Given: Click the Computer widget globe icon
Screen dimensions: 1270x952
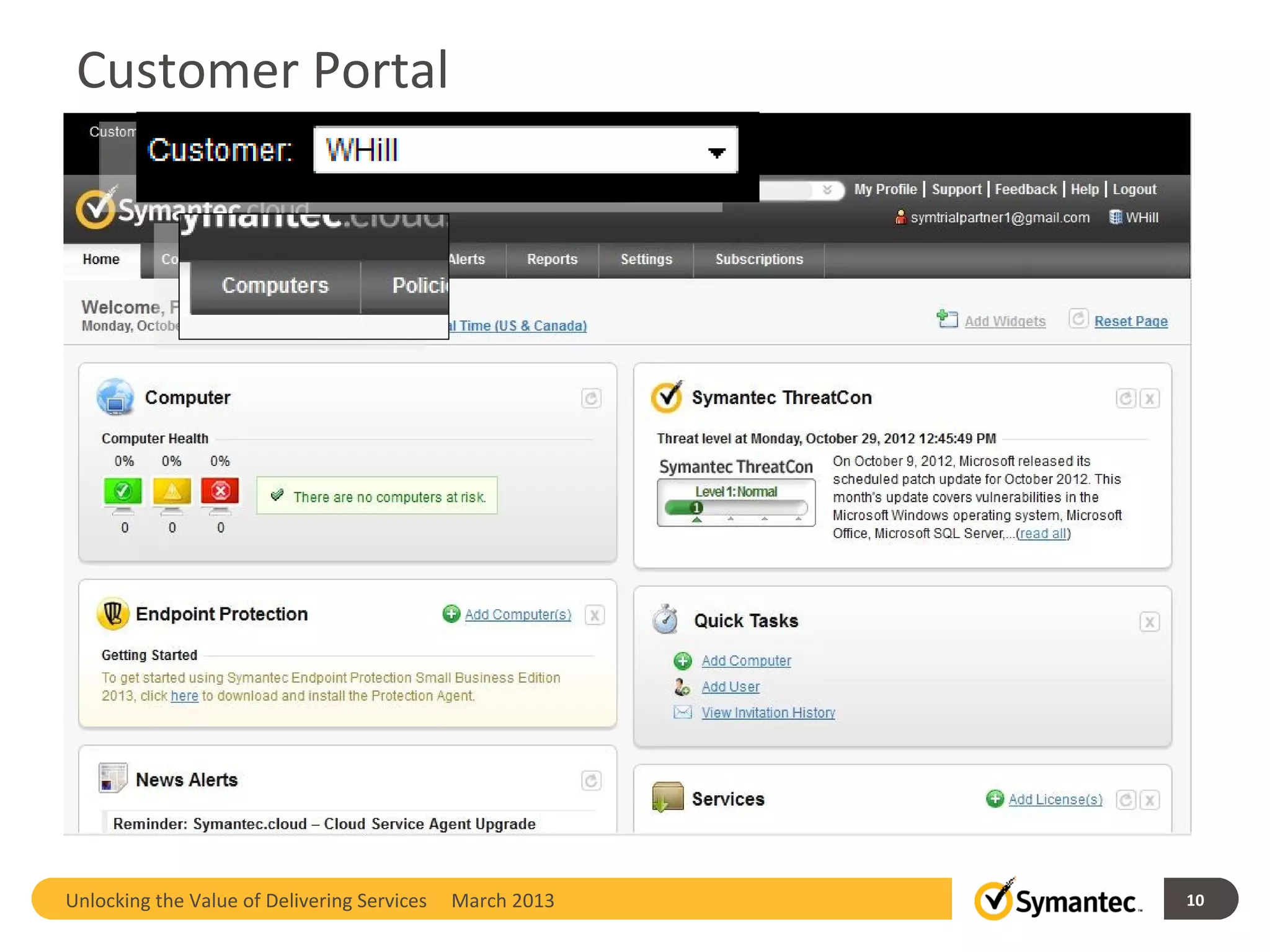Looking at the screenshot, I should (x=115, y=397).
